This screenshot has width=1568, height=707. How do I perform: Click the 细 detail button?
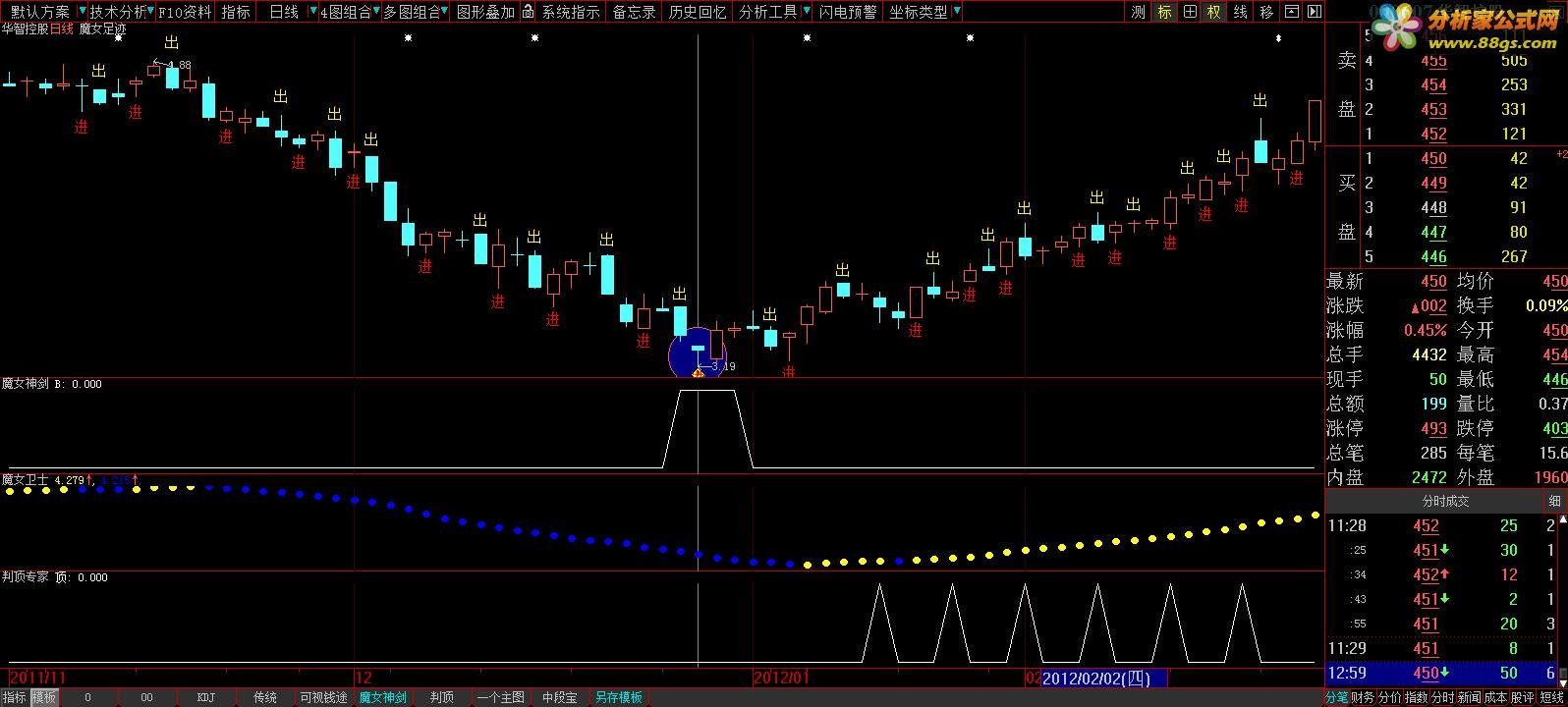coord(1555,501)
